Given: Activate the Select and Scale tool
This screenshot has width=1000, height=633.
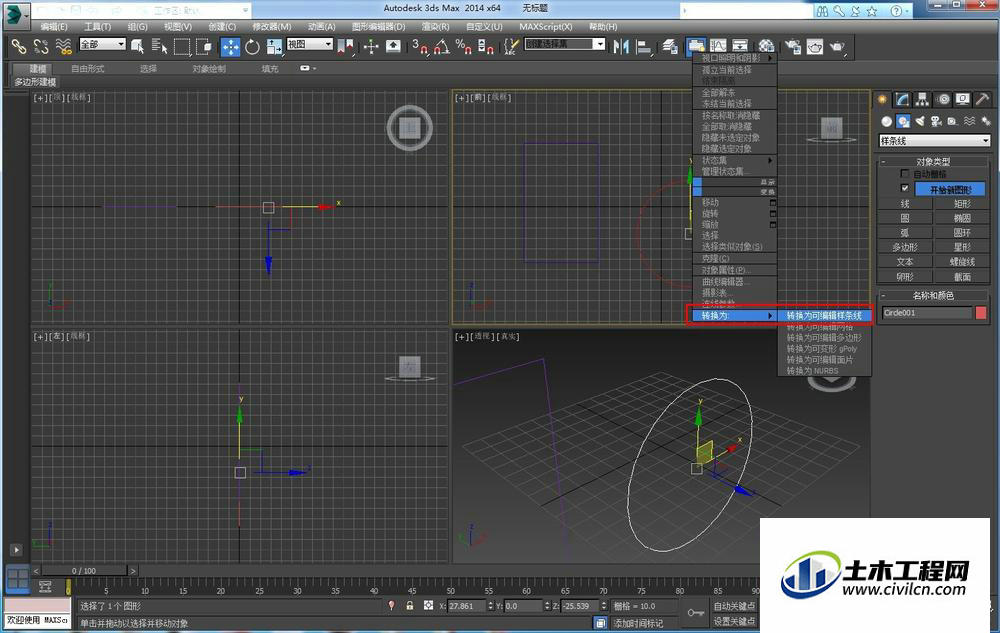Looking at the screenshot, I should [x=274, y=47].
